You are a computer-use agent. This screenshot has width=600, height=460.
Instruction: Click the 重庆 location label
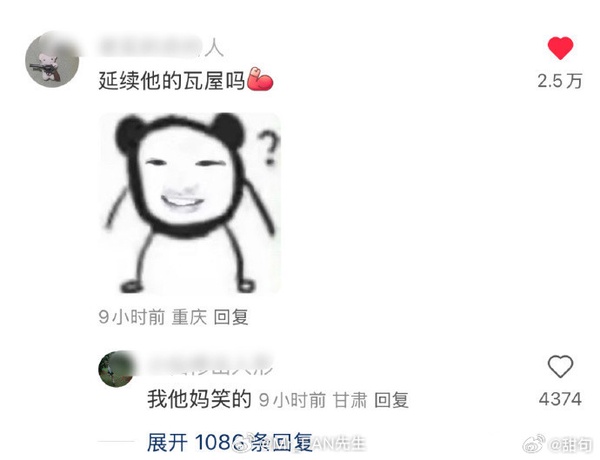click(x=189, y=317)
